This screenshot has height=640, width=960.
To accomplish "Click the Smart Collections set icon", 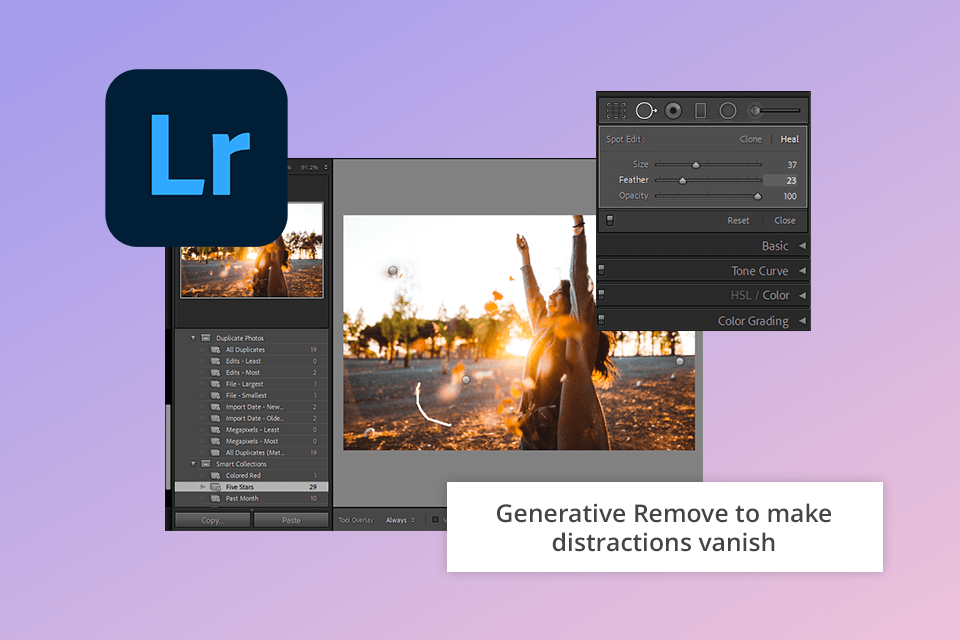I will pyautogui.click(x=206, y=464).
